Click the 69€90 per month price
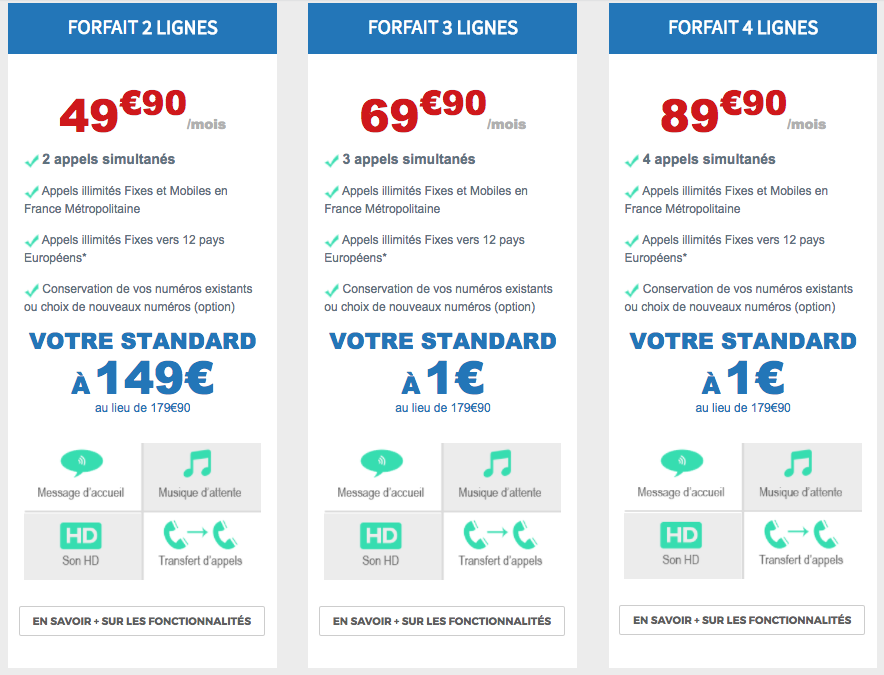The height and width of the screenshot is (675, 884). pyautogui.click(x=443, y=111)
